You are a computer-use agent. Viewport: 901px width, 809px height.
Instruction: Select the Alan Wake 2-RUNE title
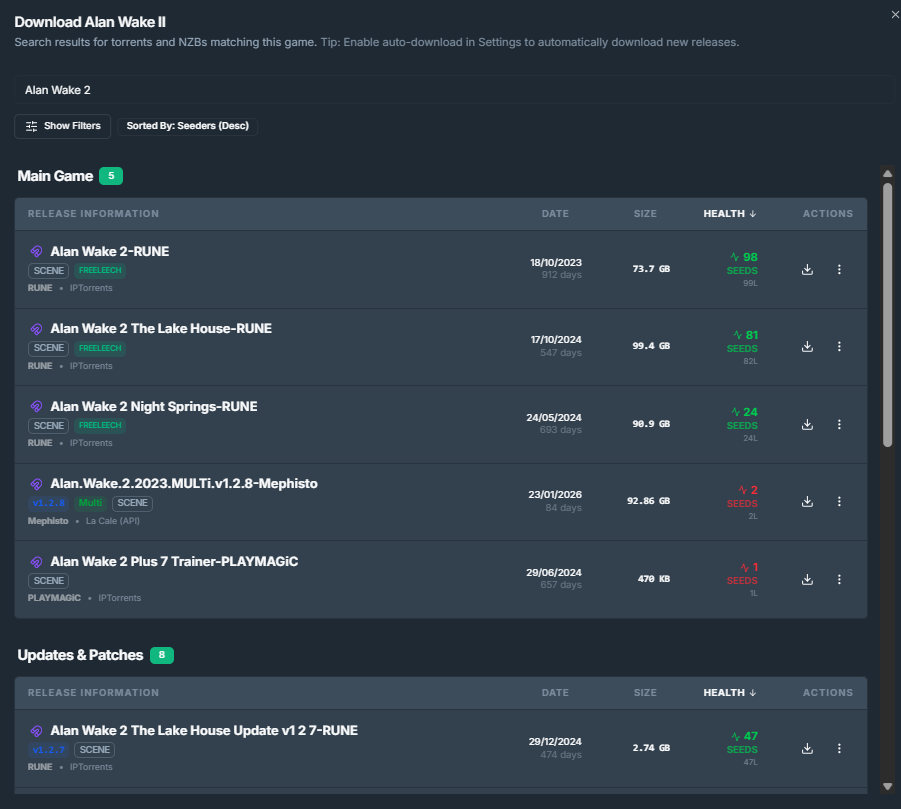(x=110, y=251)
